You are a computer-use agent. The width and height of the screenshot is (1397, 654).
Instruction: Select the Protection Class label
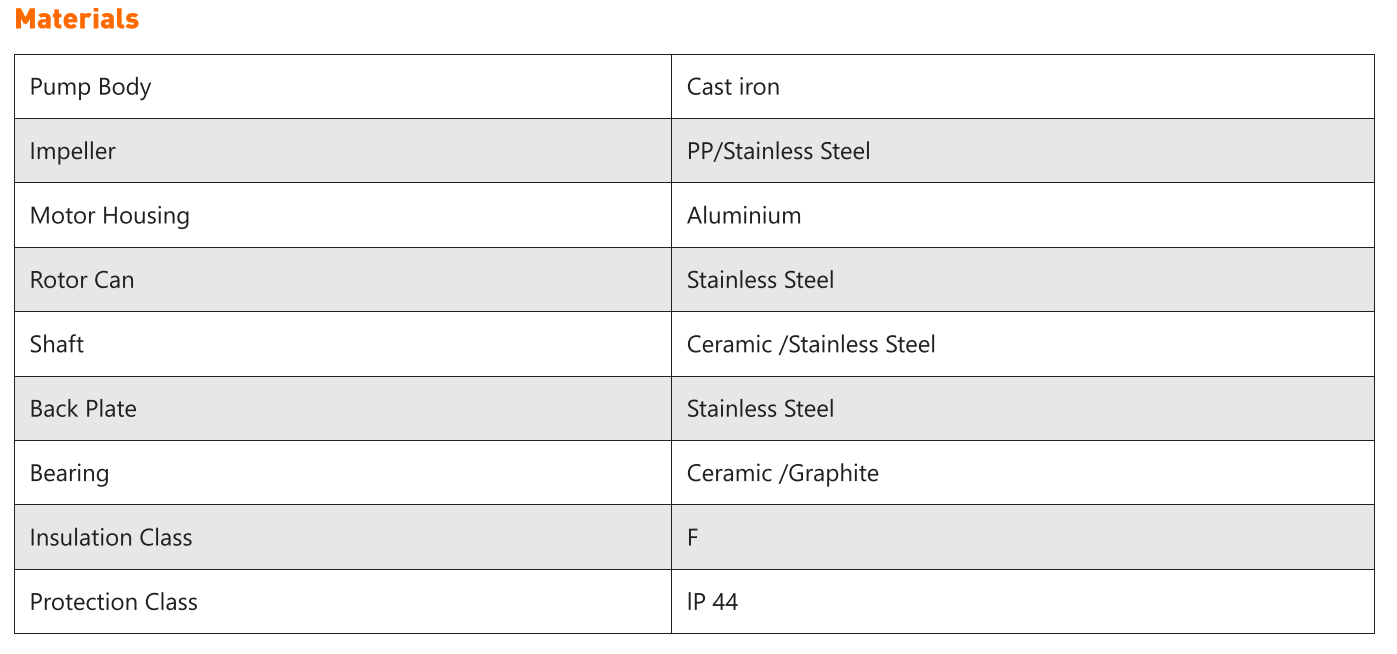[x=114, y=601]
